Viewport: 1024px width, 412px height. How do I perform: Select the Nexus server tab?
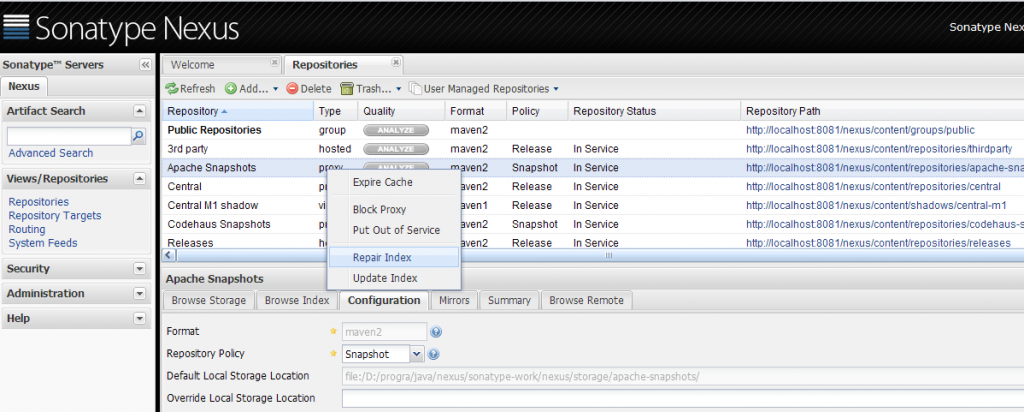(24, 86)
